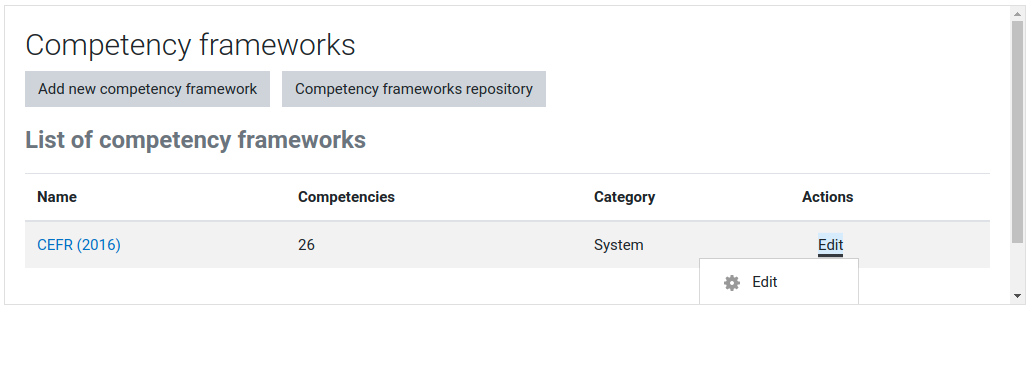The width and height of the screenshot is (1033, 366).
Task: Click the gear icon beside Edit
Action: click(x=731, y=282)
